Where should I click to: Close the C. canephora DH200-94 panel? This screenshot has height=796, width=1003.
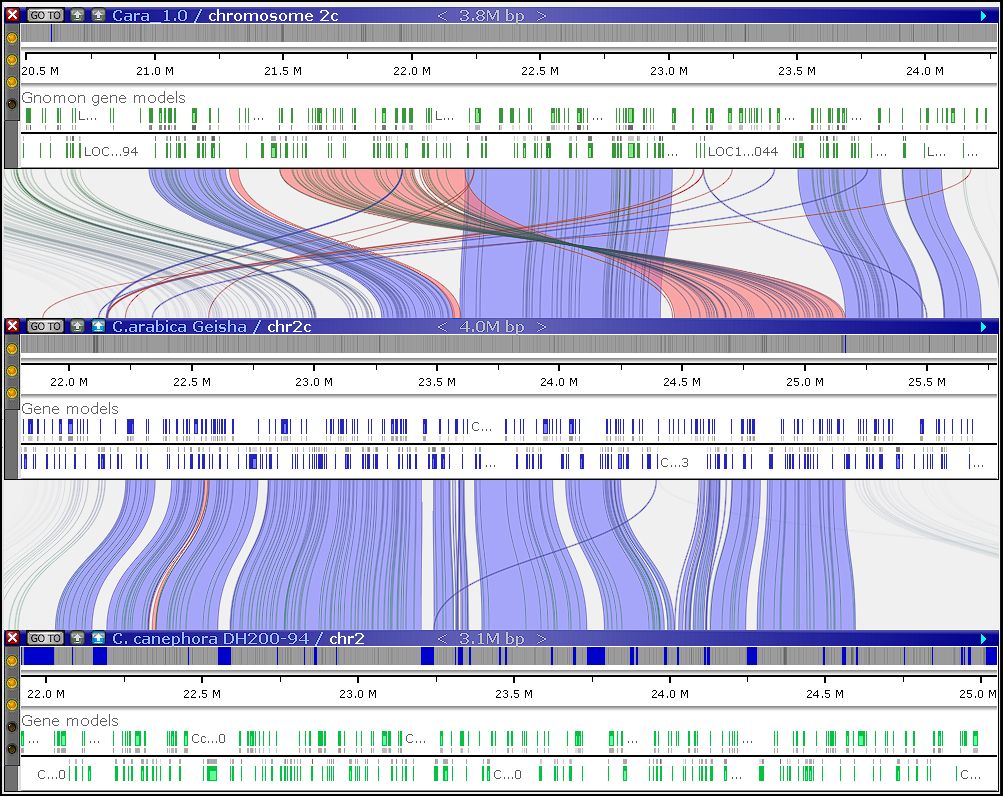[12, 638]
